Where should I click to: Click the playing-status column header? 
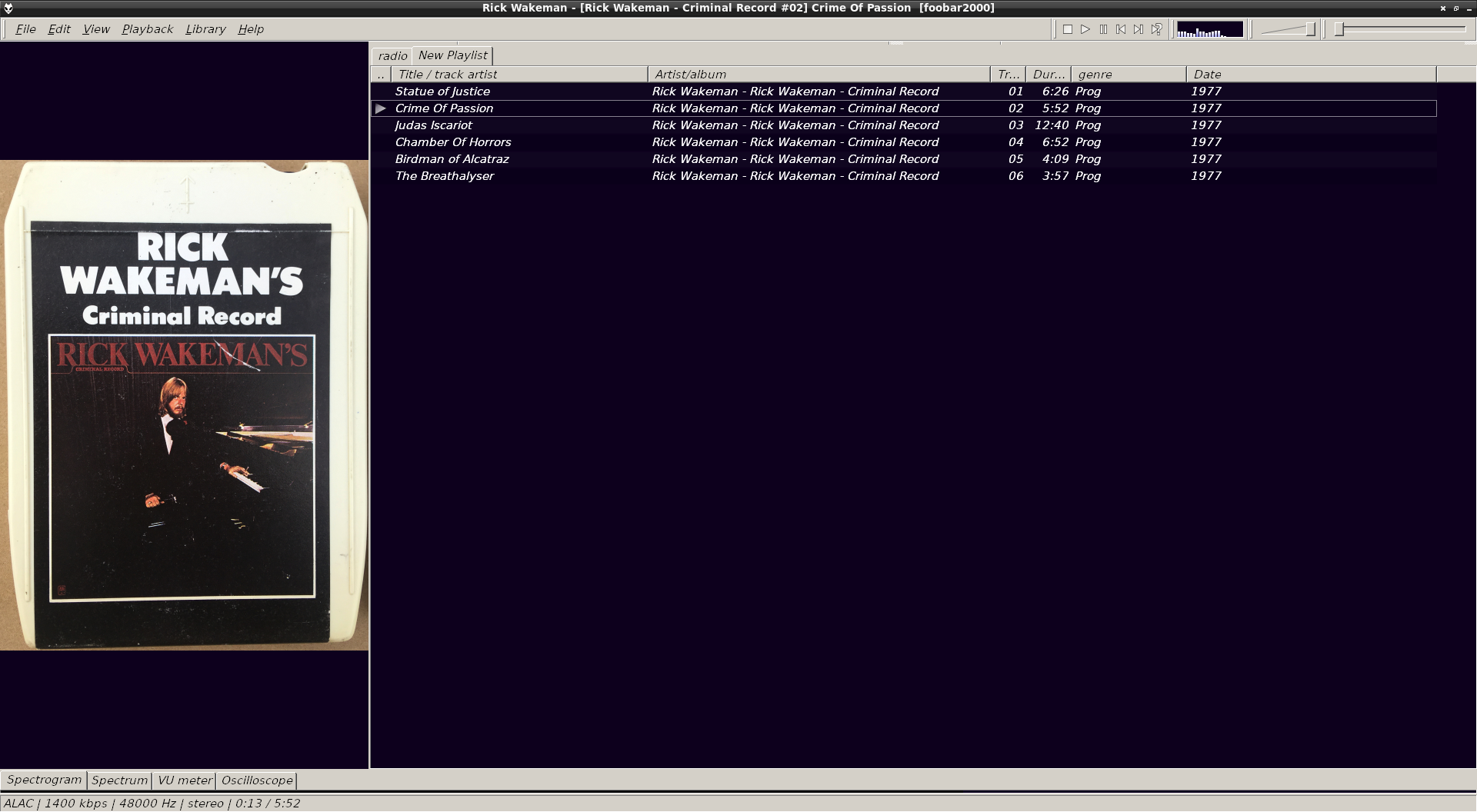[x=381, y=75]
